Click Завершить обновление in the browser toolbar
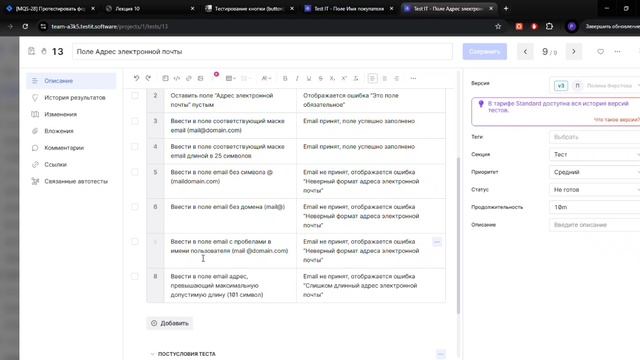This screenshot has height=360, width=640. 612,27
